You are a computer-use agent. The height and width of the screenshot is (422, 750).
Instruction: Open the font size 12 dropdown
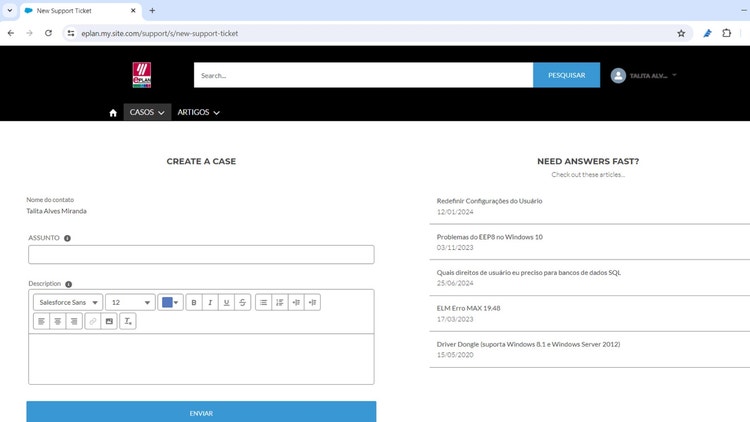pyautogui.click(x=130, y=302)
